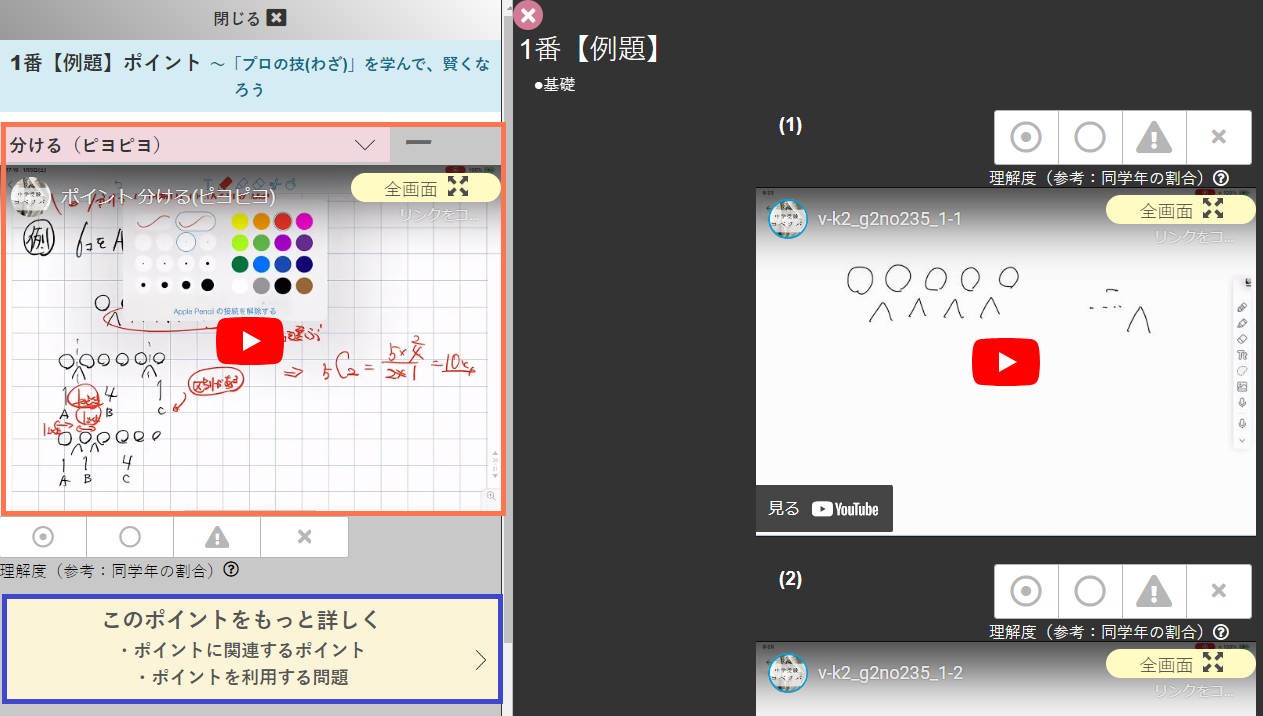1263x716 pixels.
Task: Open 全画面 on the v-k2_g2no235_1-1 video
Action: point(1181,210)
